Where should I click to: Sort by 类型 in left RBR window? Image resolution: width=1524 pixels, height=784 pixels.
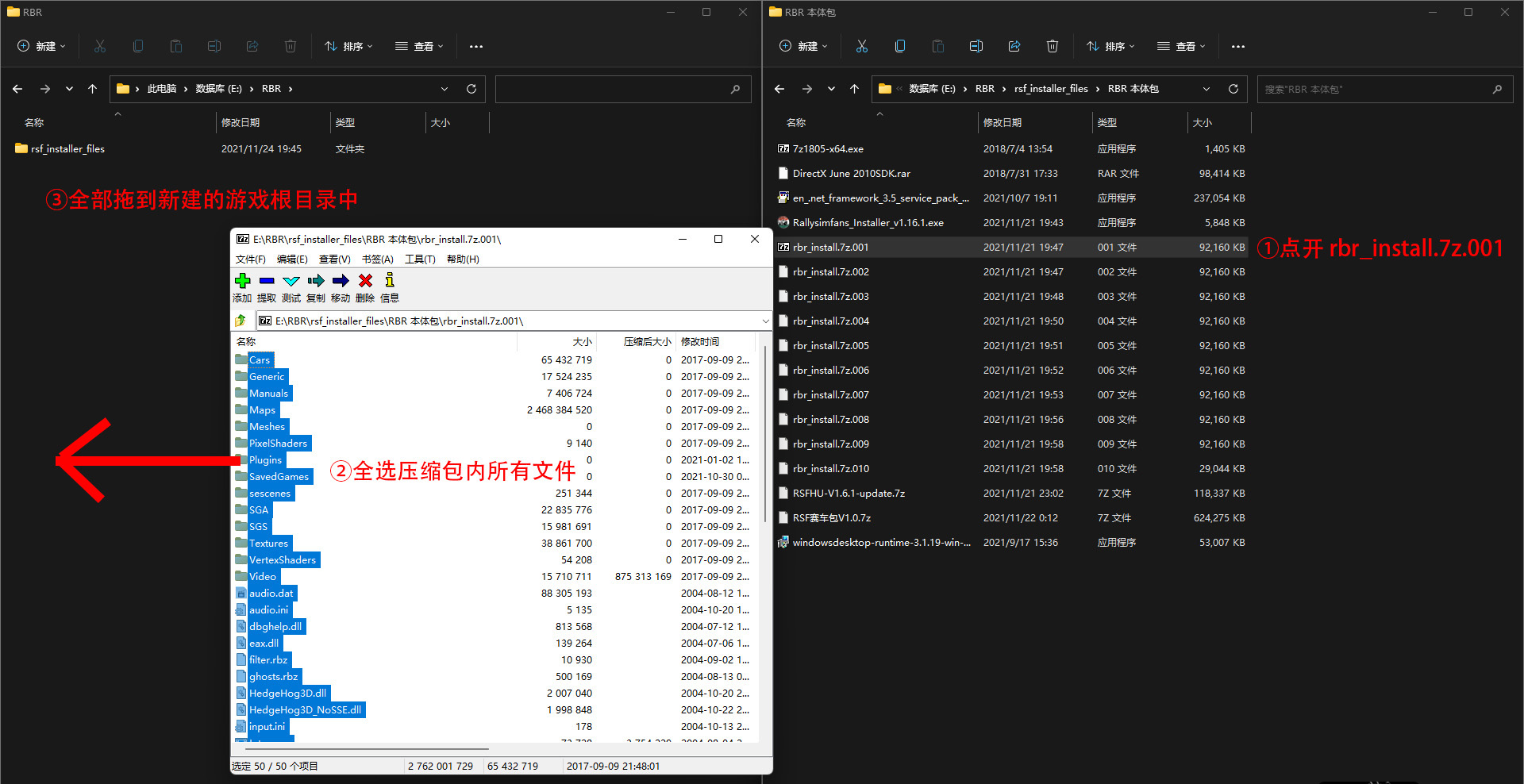click(378, 122)
